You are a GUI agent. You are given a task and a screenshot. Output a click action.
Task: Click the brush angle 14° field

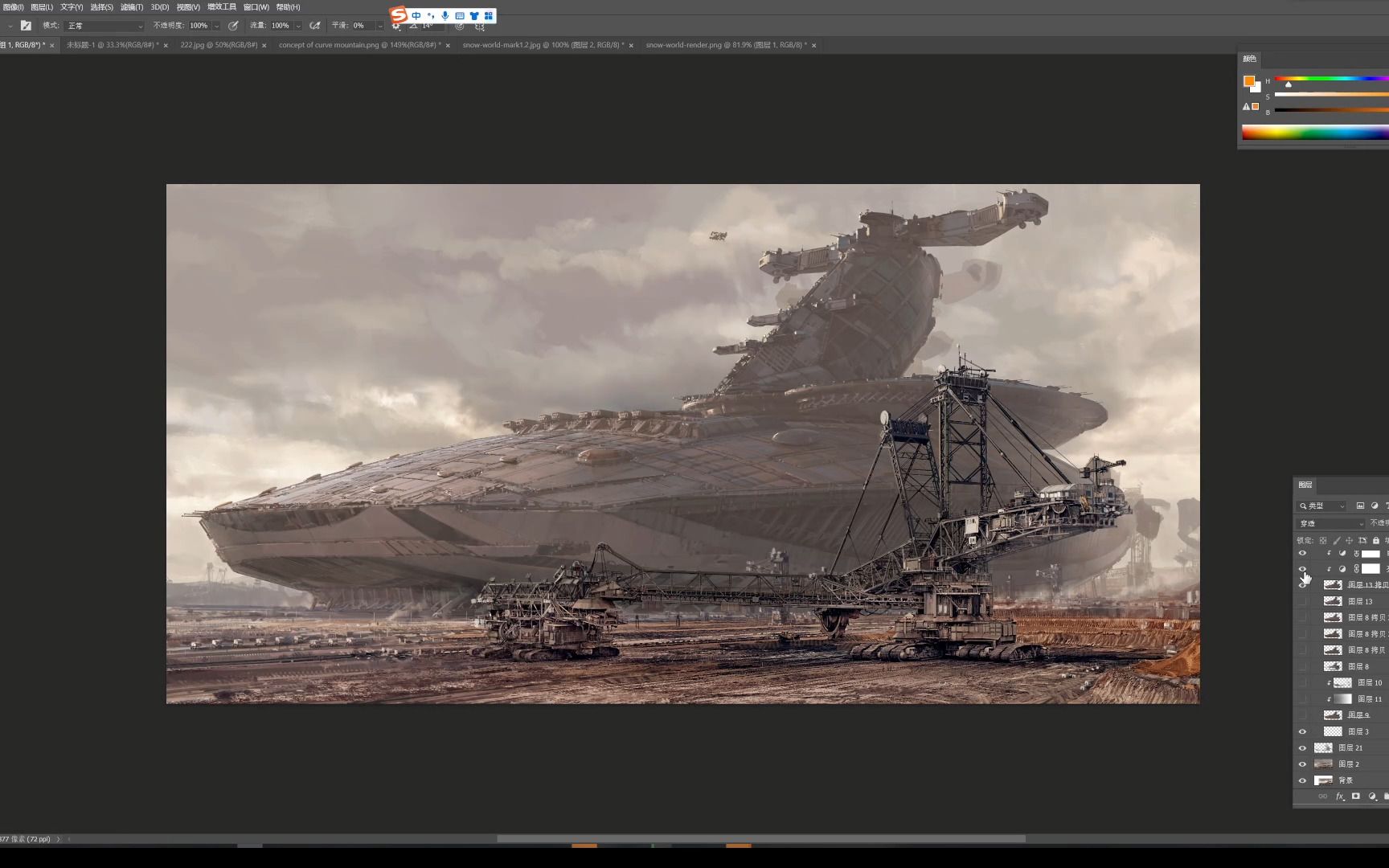point(431,27)
